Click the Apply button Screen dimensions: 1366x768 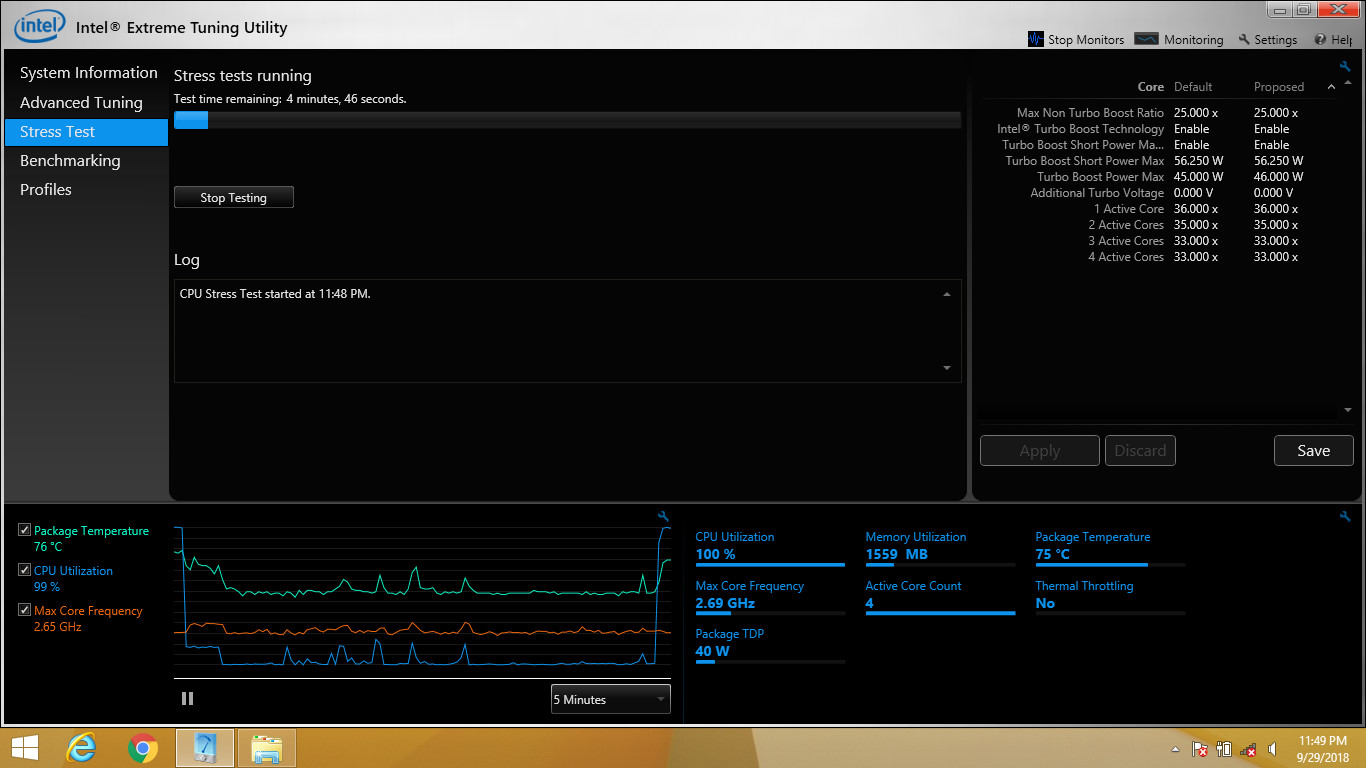(1040, 450)
